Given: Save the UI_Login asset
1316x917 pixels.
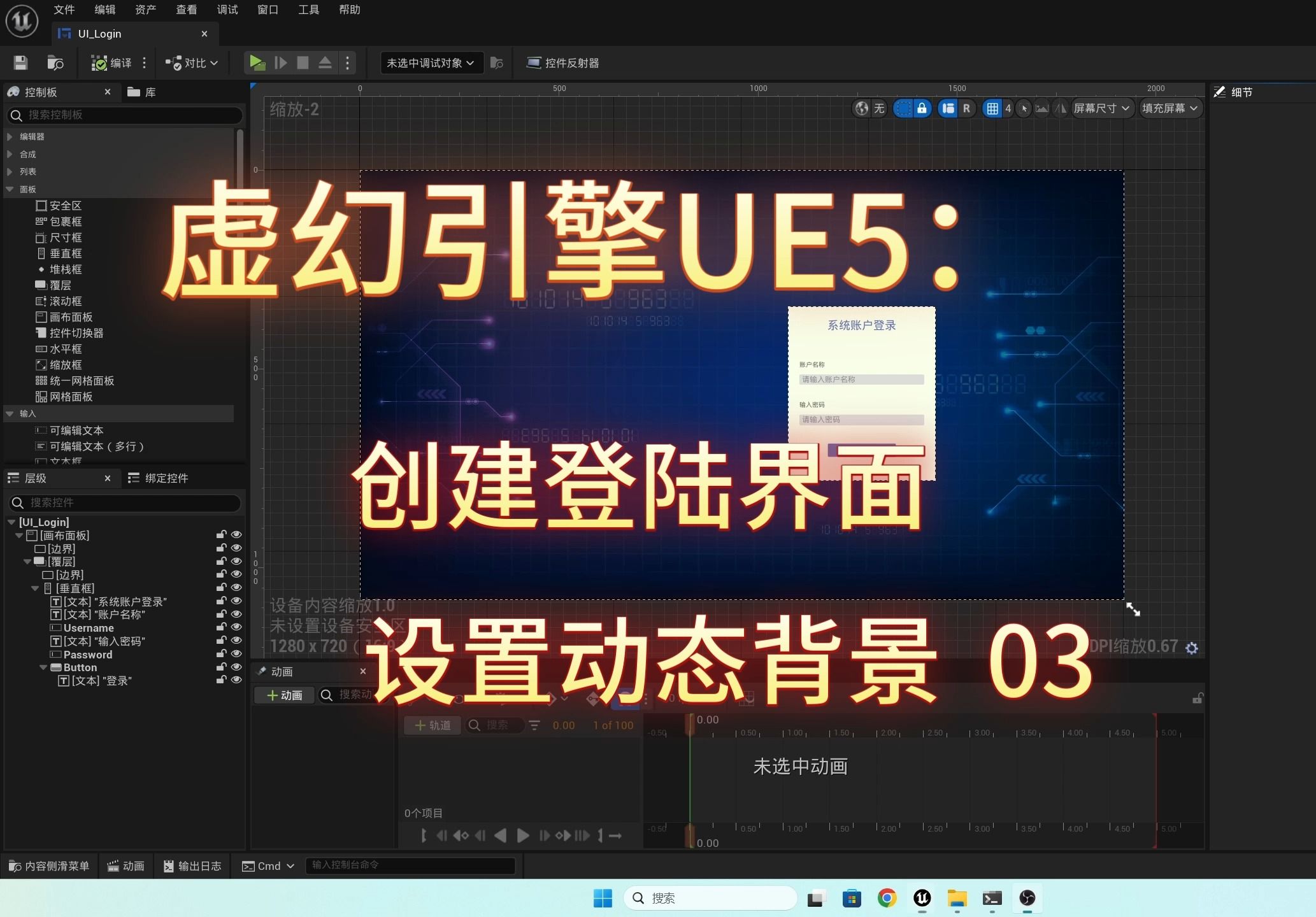Looking at the screenshot, I should pyautogui.click(x=20, y=62).
